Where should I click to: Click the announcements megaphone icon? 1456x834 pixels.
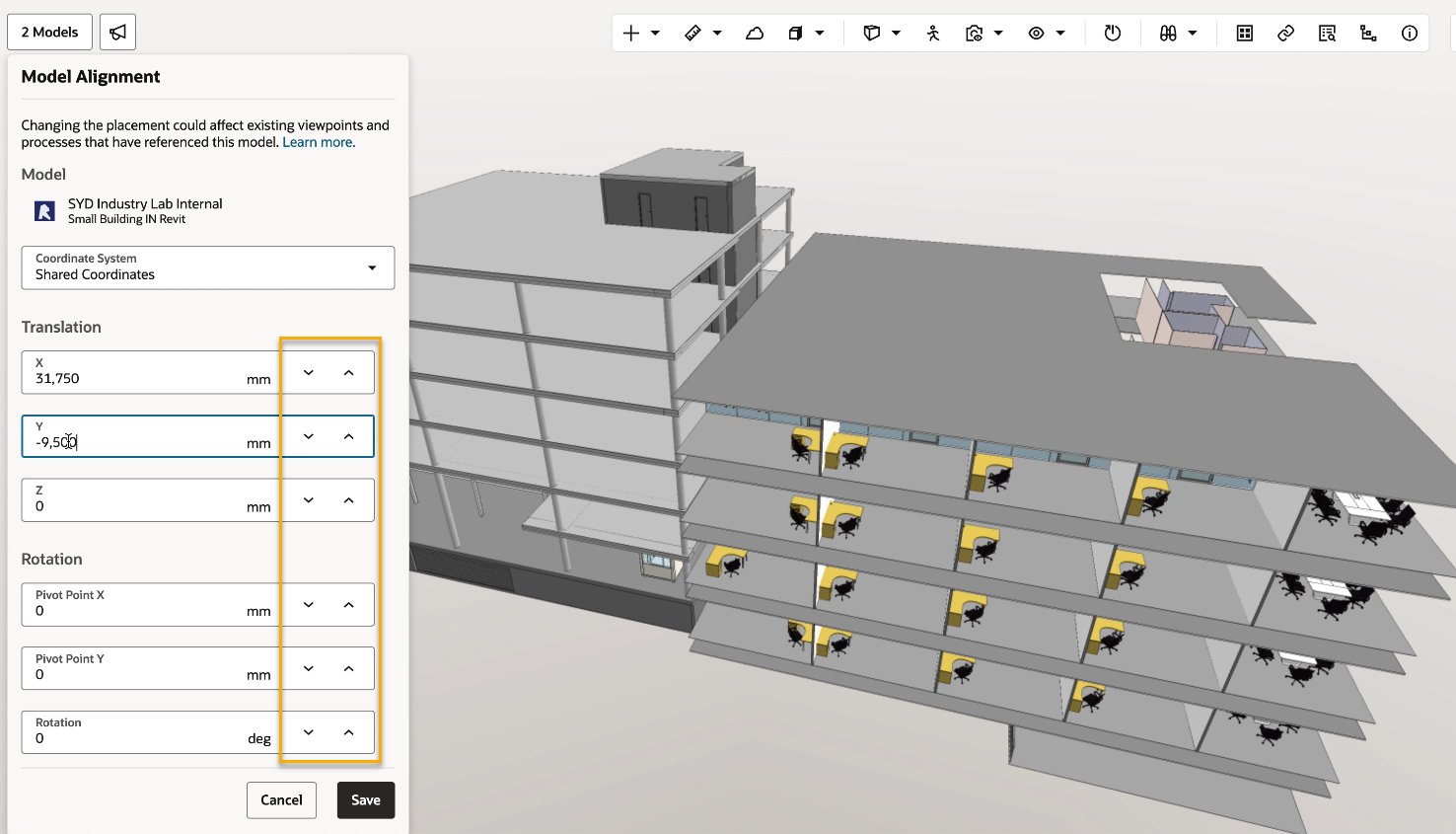click(x=117, y=33)
